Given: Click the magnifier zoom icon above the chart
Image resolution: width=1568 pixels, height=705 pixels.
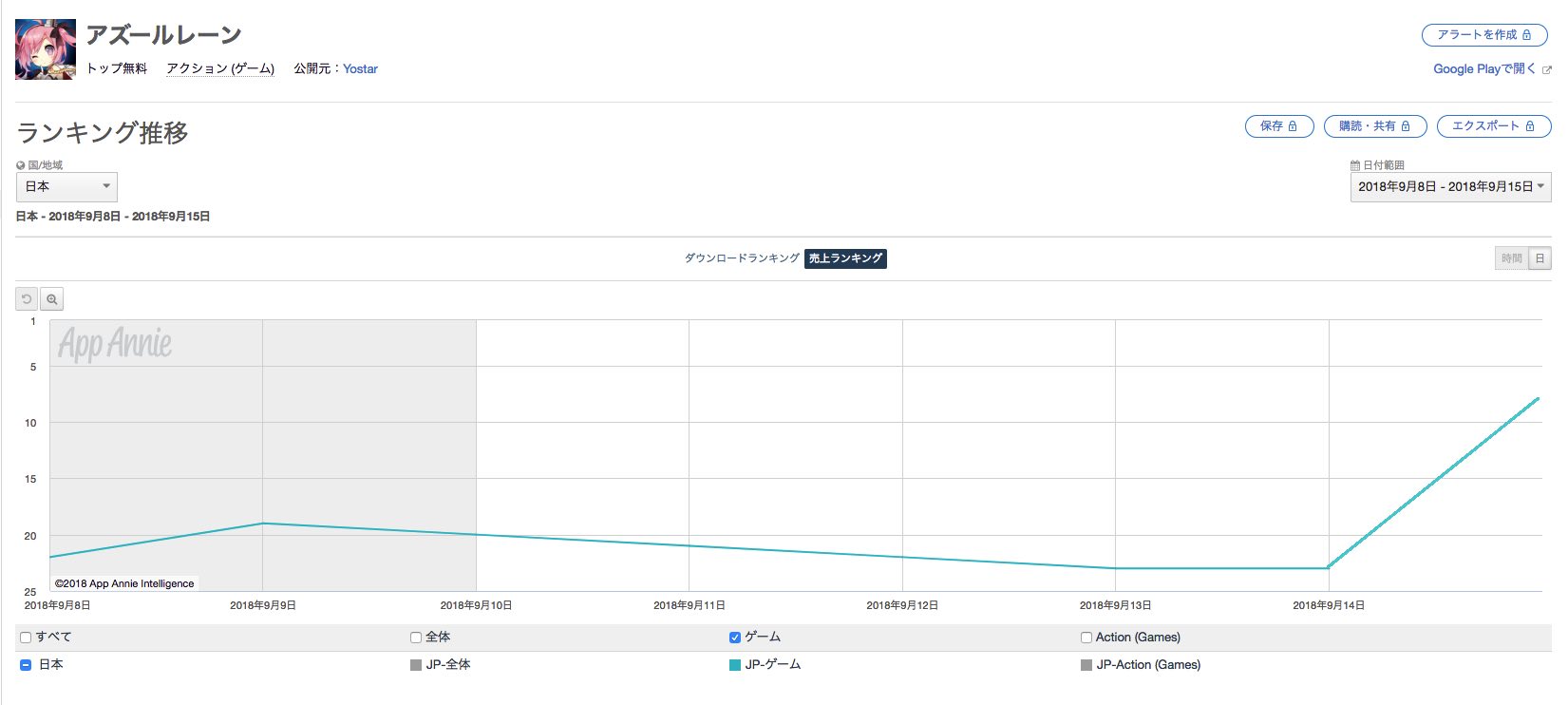Looking at the screenshot, I should pyautogui.click(x=52, y=299).
